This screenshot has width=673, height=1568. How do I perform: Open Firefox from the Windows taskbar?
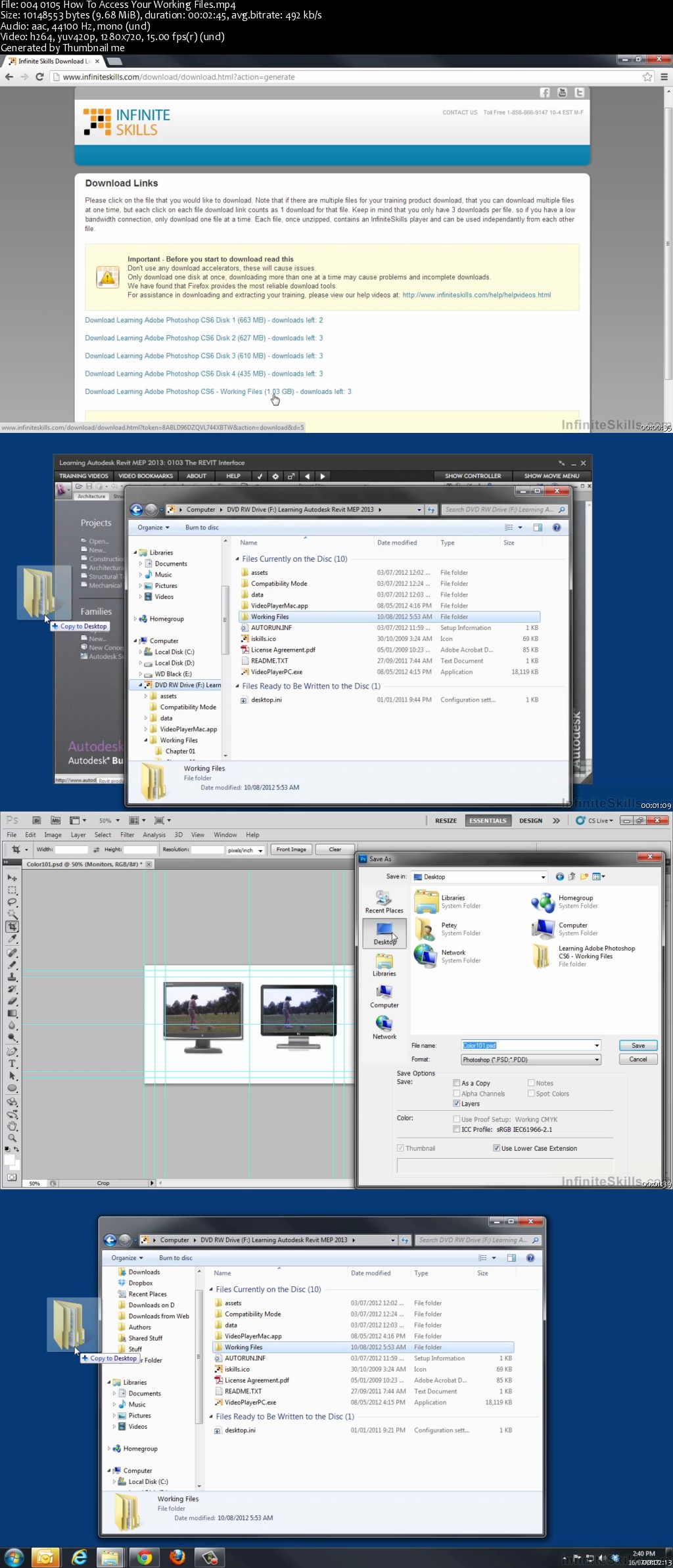point(177,1557)
